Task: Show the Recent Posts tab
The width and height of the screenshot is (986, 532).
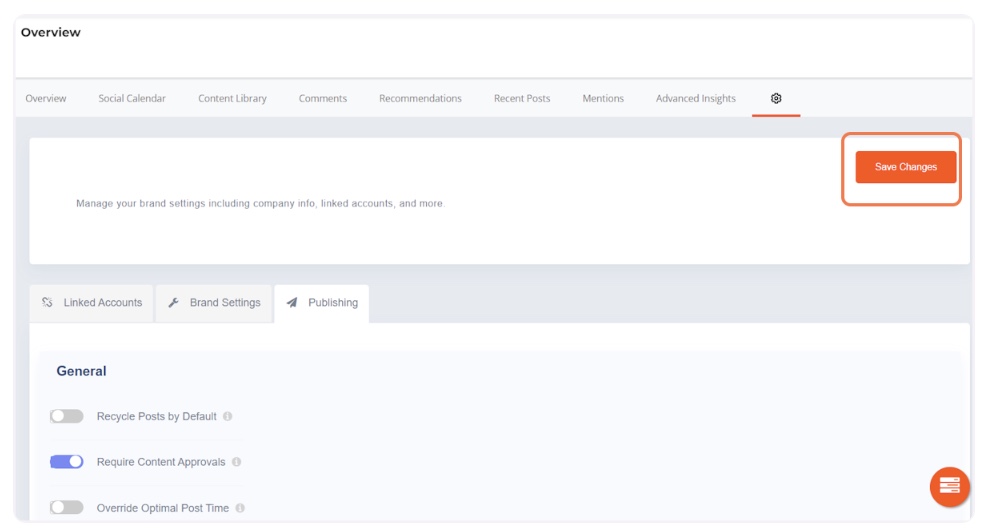Action: 522,98
